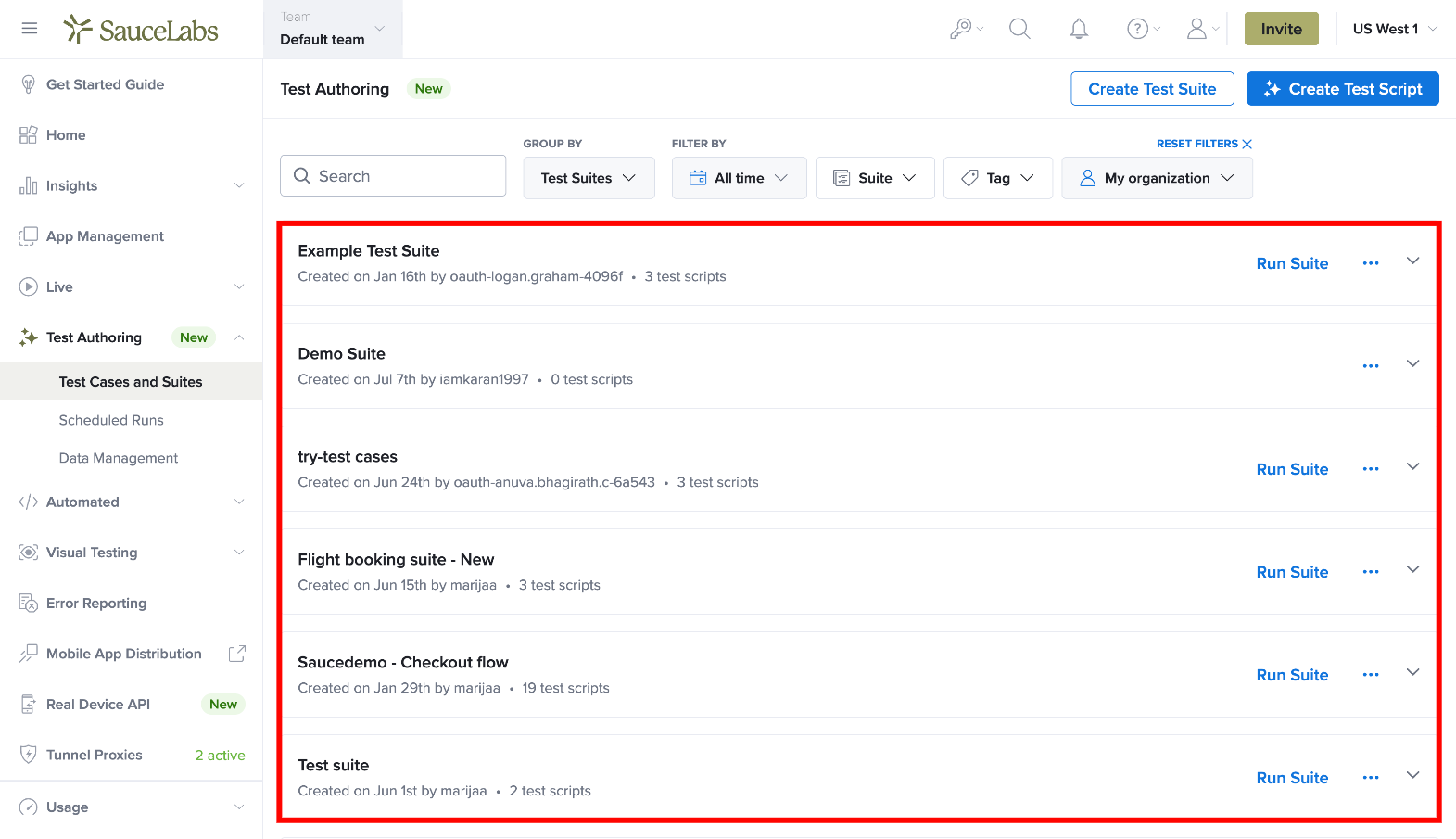
Task: Open the Tag filter dropdown
Action: (x=997, y=178)
